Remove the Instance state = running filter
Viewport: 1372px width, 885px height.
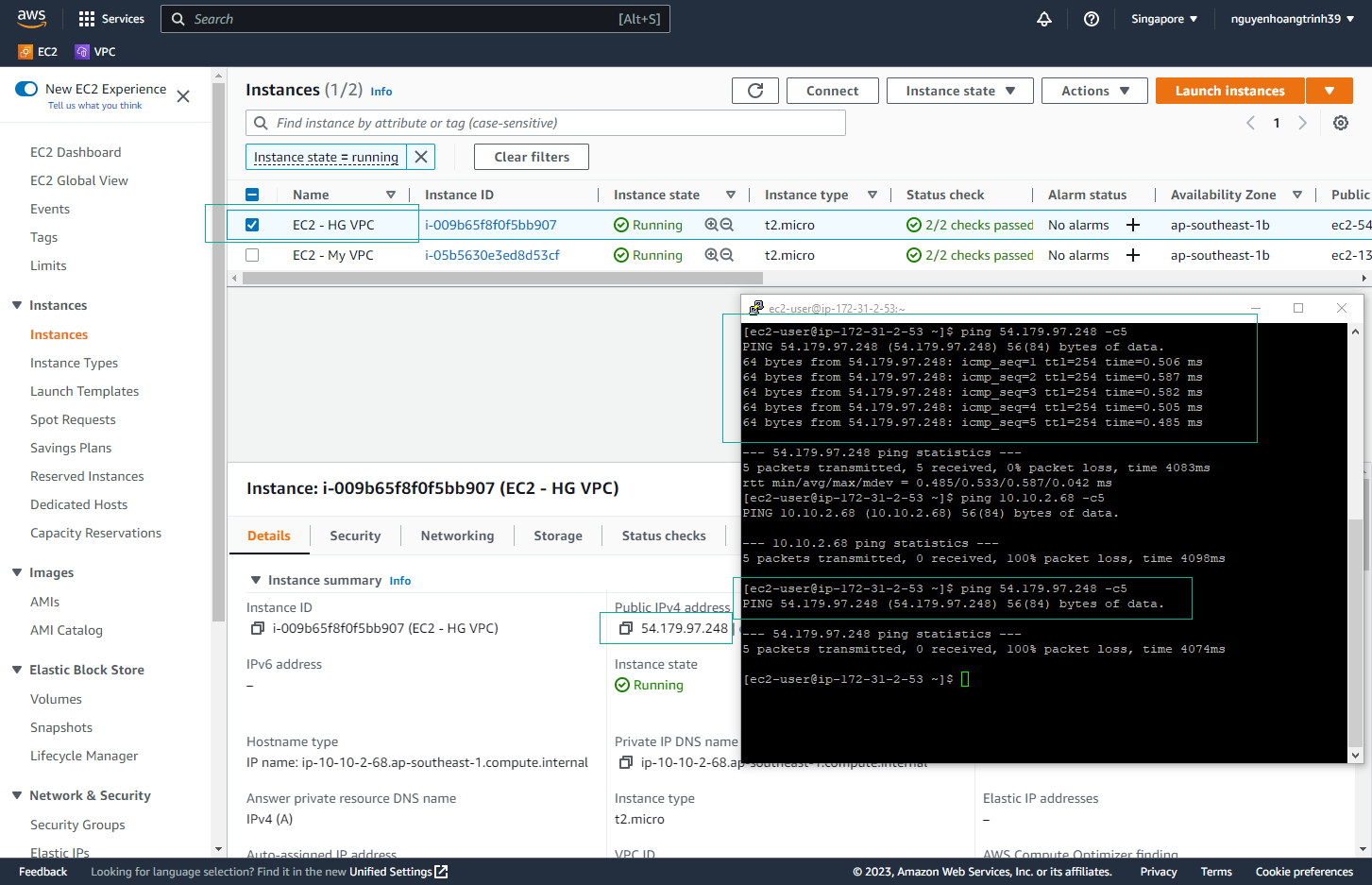[x=421, y=157]
